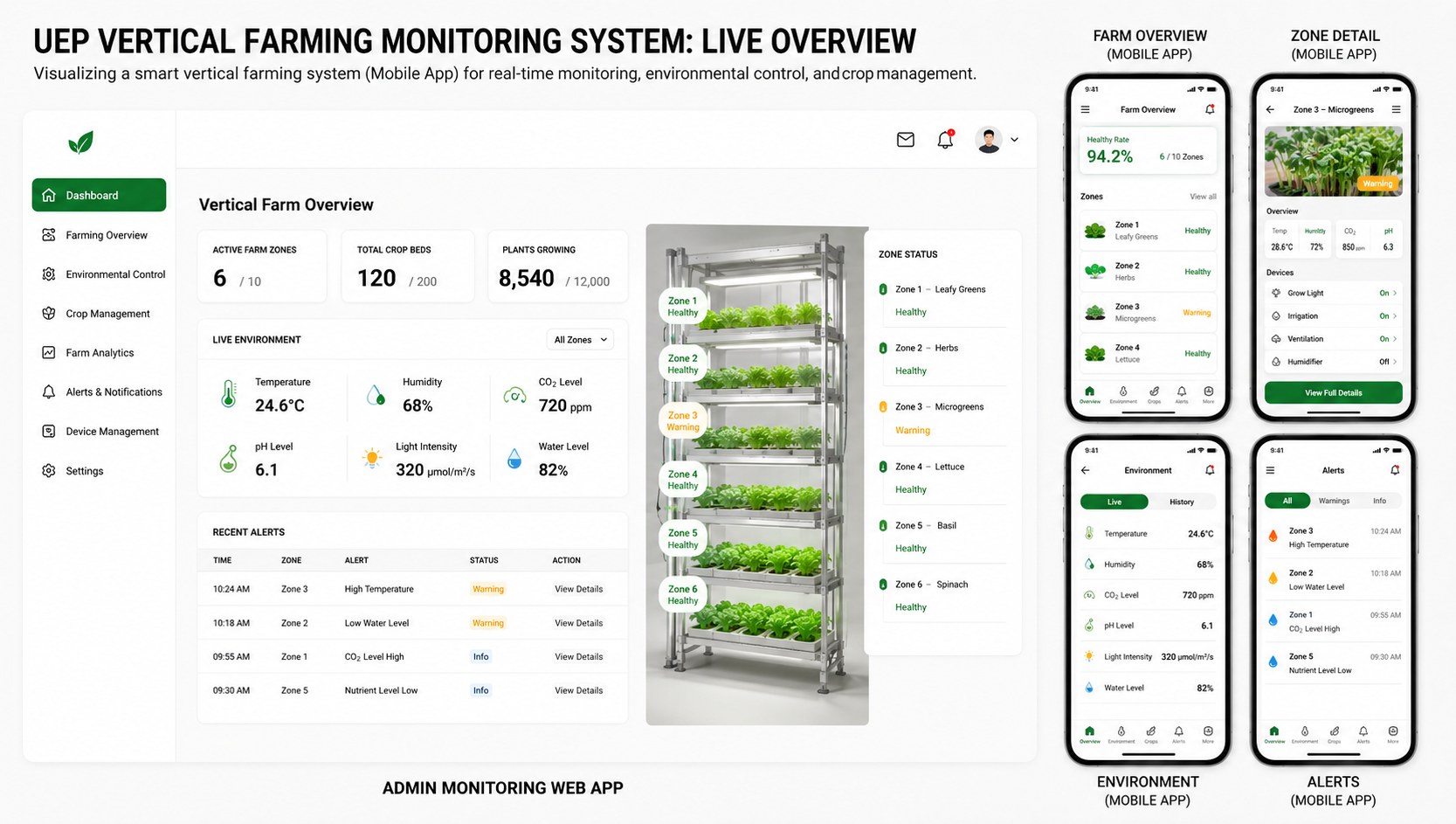Toggle Ventilation row in Zone Detail mobile
This screenshot has height=824, width=1456.
pos(1334,339)
